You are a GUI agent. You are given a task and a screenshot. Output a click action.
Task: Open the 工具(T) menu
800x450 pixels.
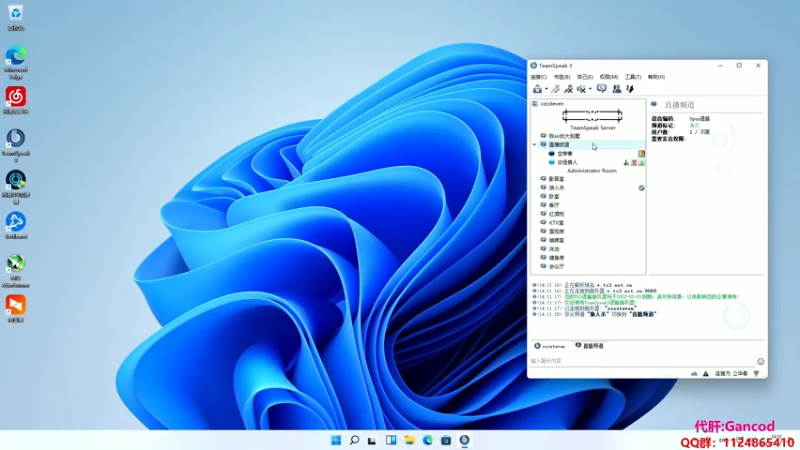(x=633, y=77)
